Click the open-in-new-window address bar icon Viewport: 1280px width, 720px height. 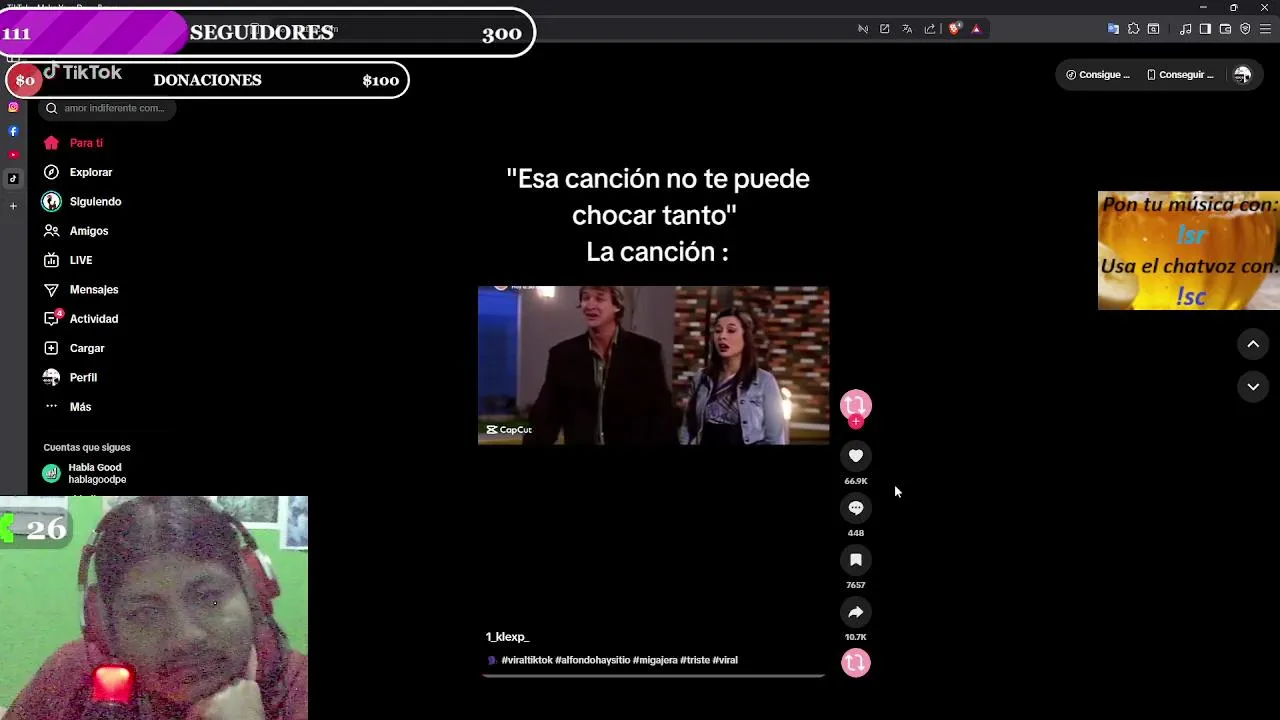[x=885, y=29]
